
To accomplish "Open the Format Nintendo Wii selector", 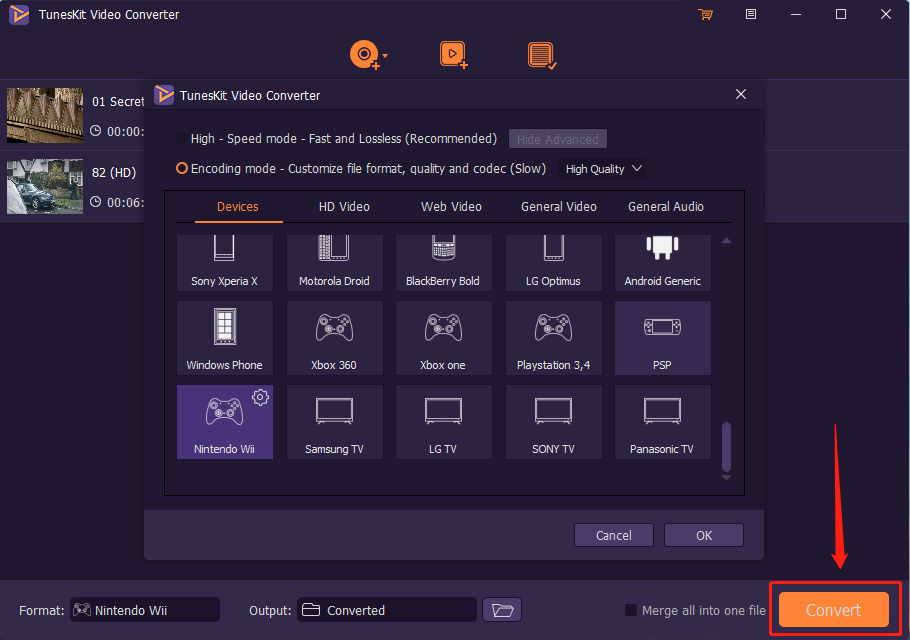I will tap(145, 610).
